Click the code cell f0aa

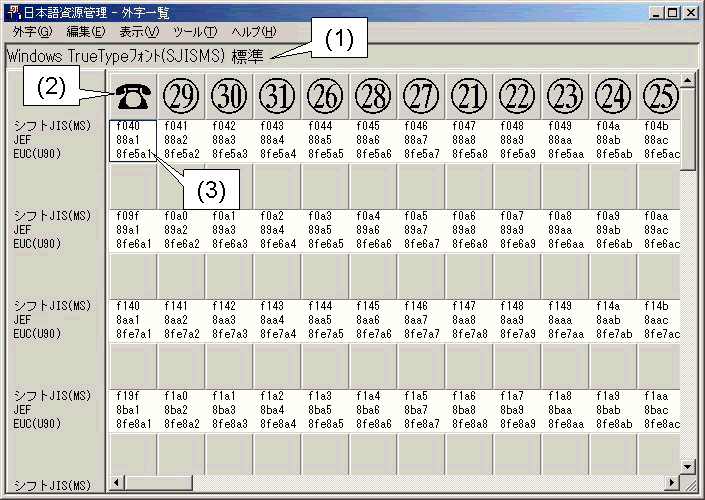(x=656, y=216)
